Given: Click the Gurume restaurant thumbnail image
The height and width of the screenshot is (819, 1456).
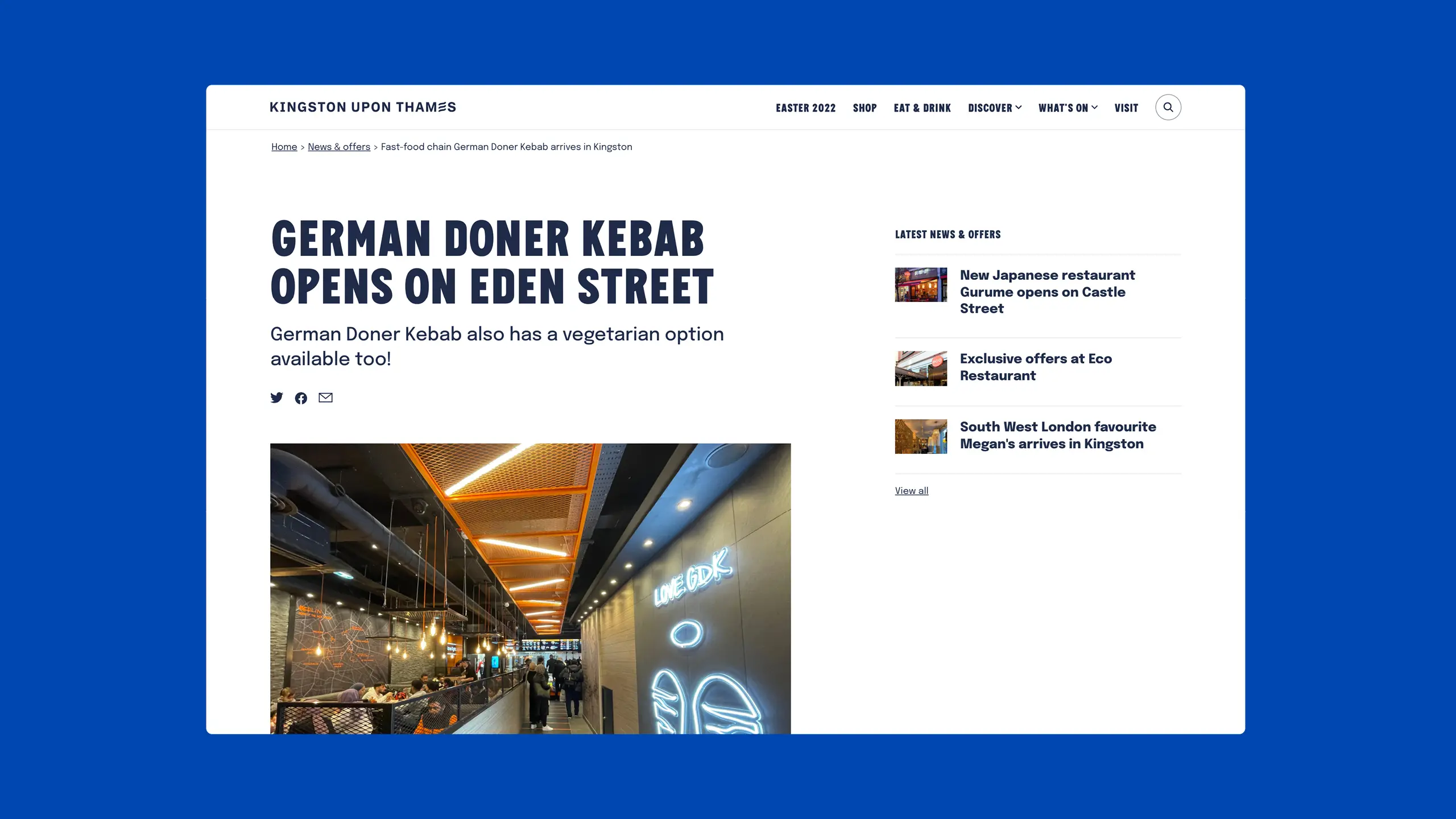Looking at the screenshot, I should click(921, 284).
